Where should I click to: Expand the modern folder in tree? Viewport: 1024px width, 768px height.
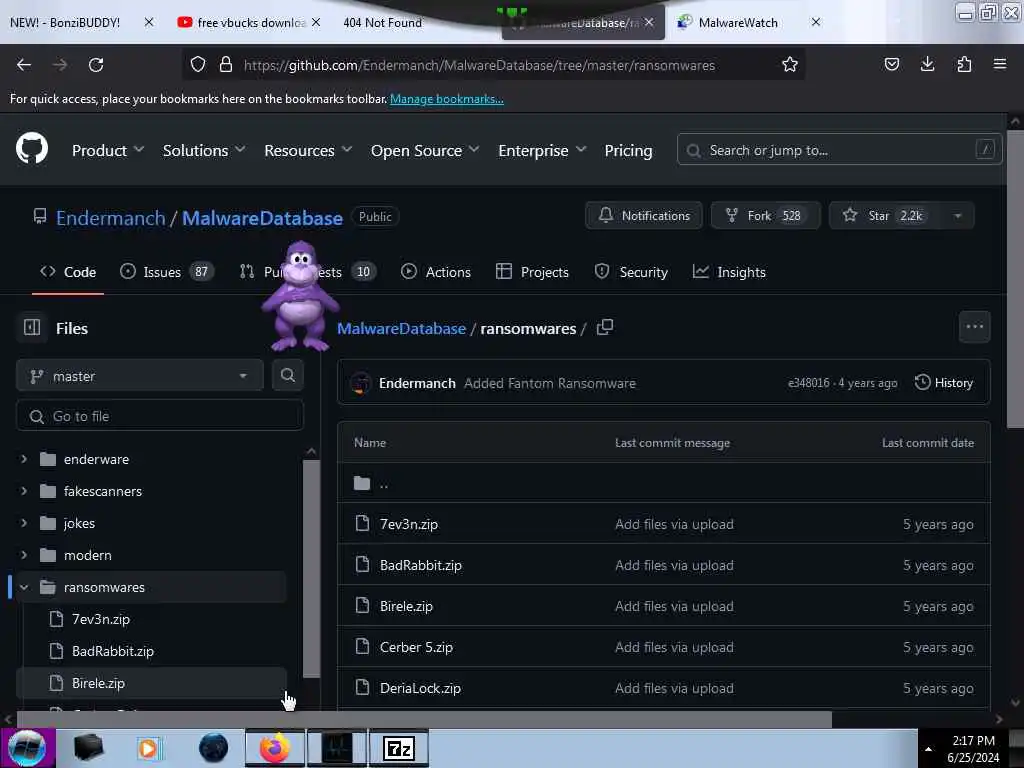[x=24, y=555]
